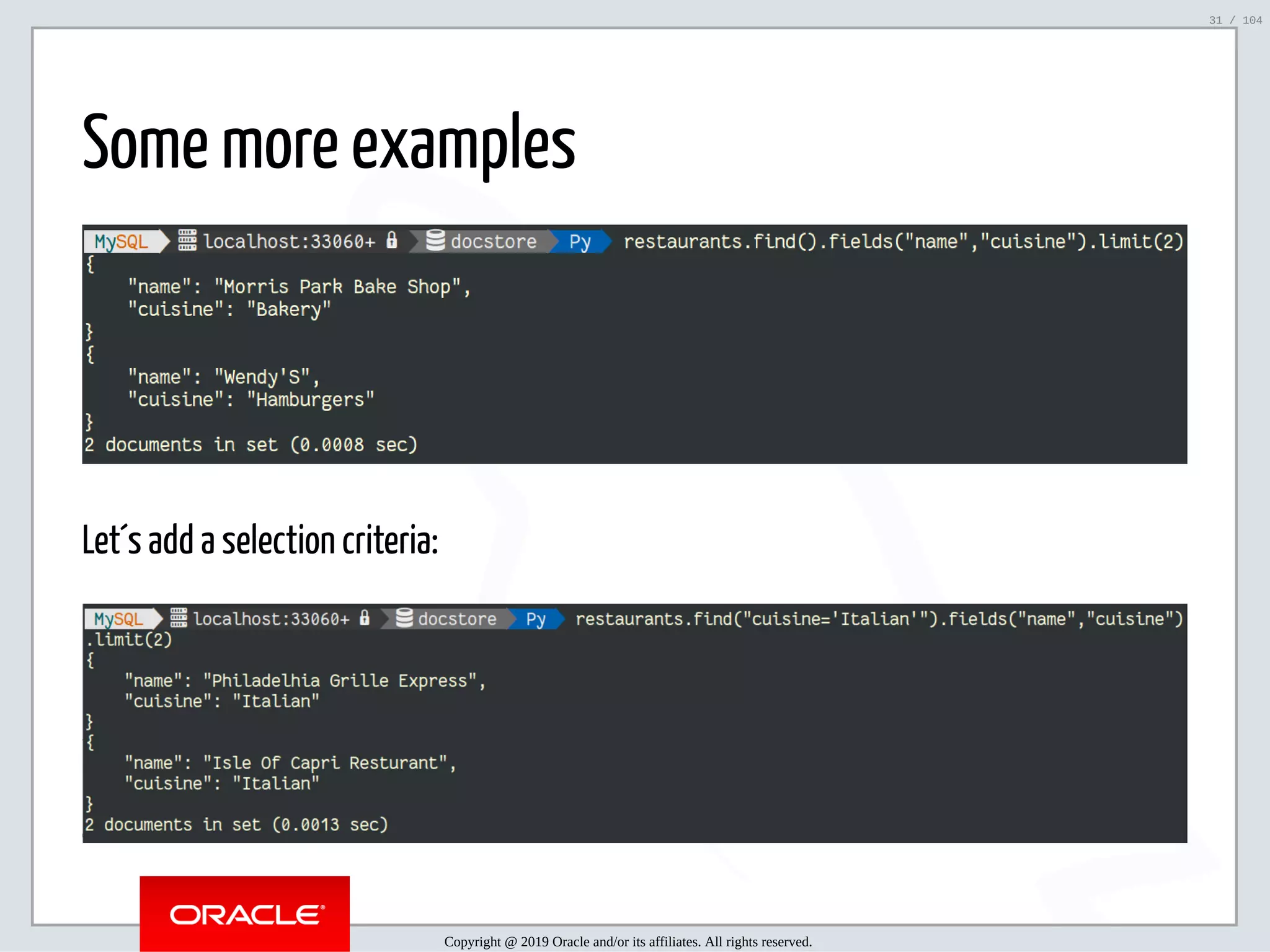The height and width of the screenshot is (952, 1270).
Task: Click the 'Morris Park Bake Shop' name value
Action: 342,287
